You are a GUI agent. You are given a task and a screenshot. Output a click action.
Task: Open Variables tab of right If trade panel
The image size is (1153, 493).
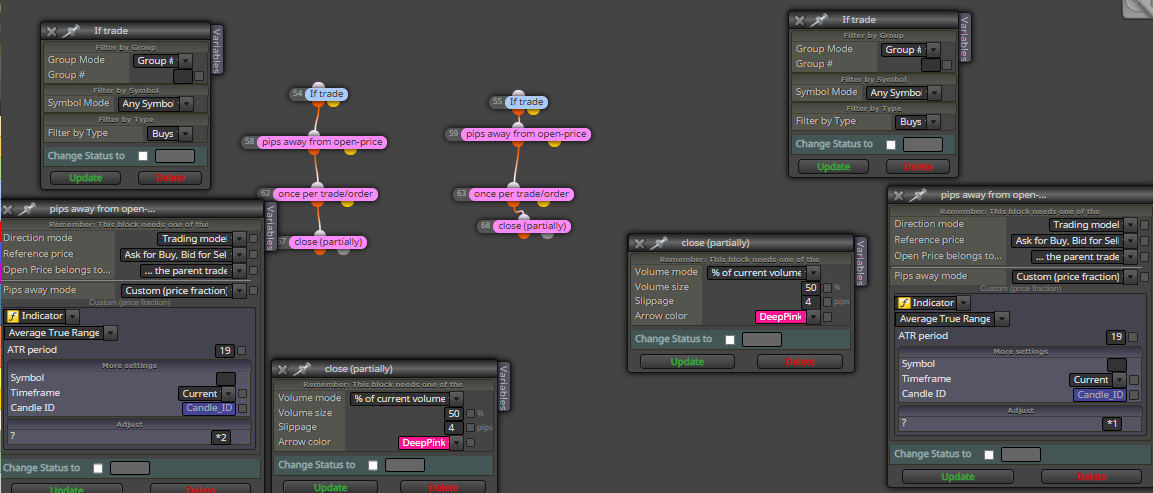tap(965, 38)
